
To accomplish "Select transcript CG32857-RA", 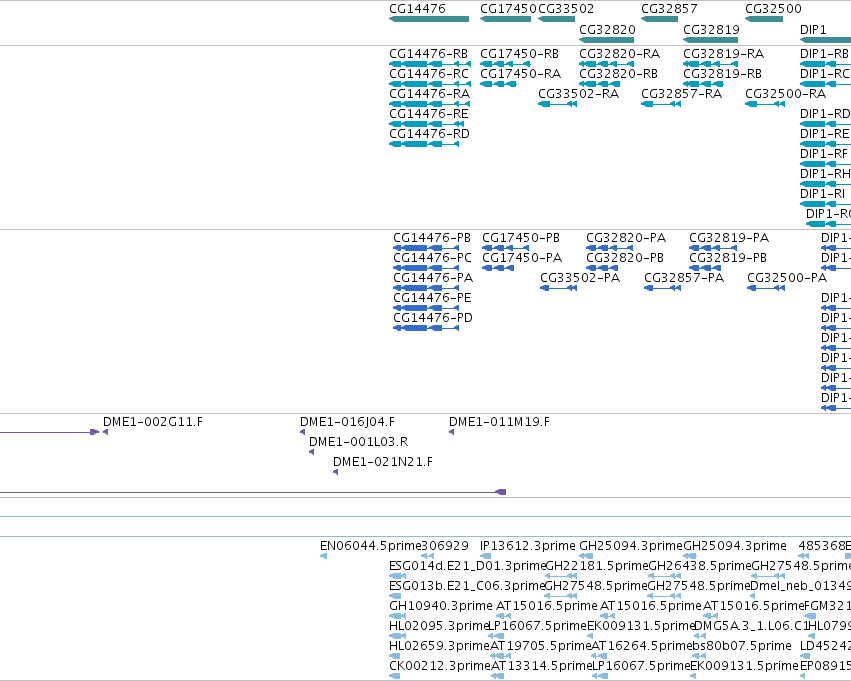I will (x=661, y=104).
